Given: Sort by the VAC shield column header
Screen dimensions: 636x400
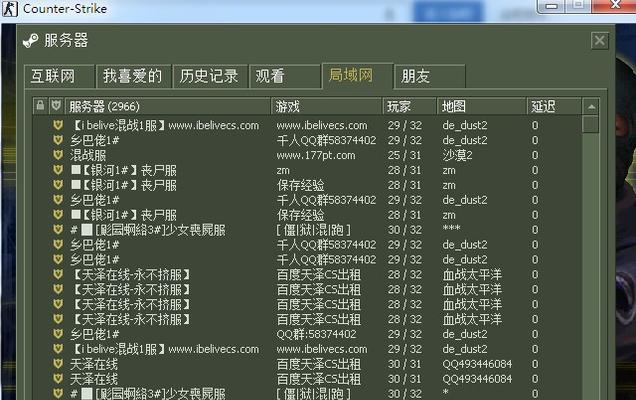Looking at the screenshot, I should point(56,106).
